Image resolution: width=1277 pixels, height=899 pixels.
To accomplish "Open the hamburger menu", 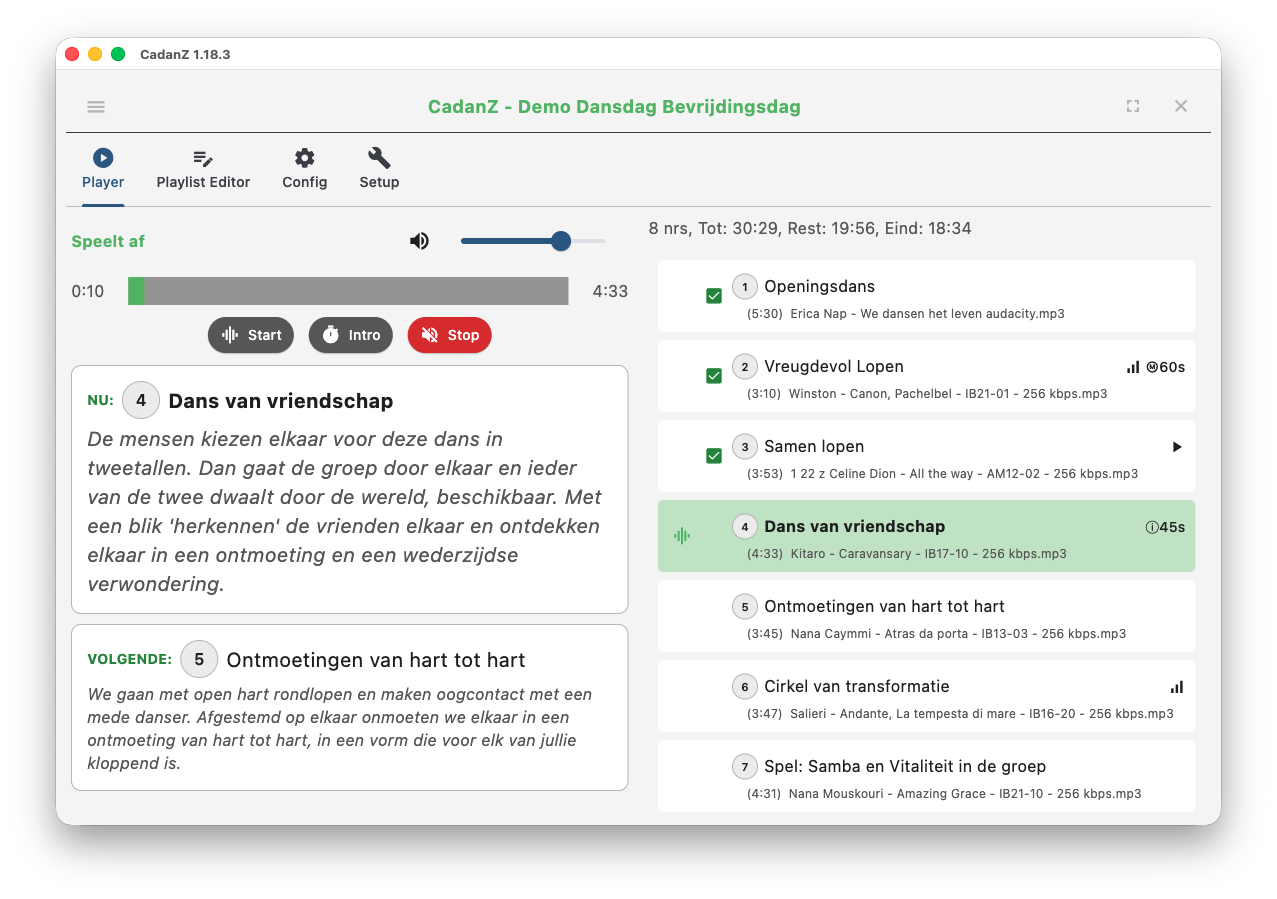I will [95, 106].
